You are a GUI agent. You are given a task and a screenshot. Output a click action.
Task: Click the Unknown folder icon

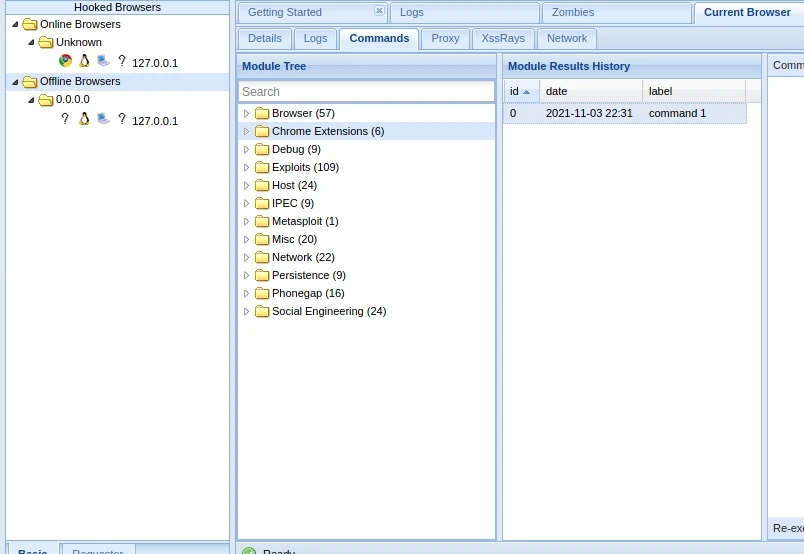point(46,42)
